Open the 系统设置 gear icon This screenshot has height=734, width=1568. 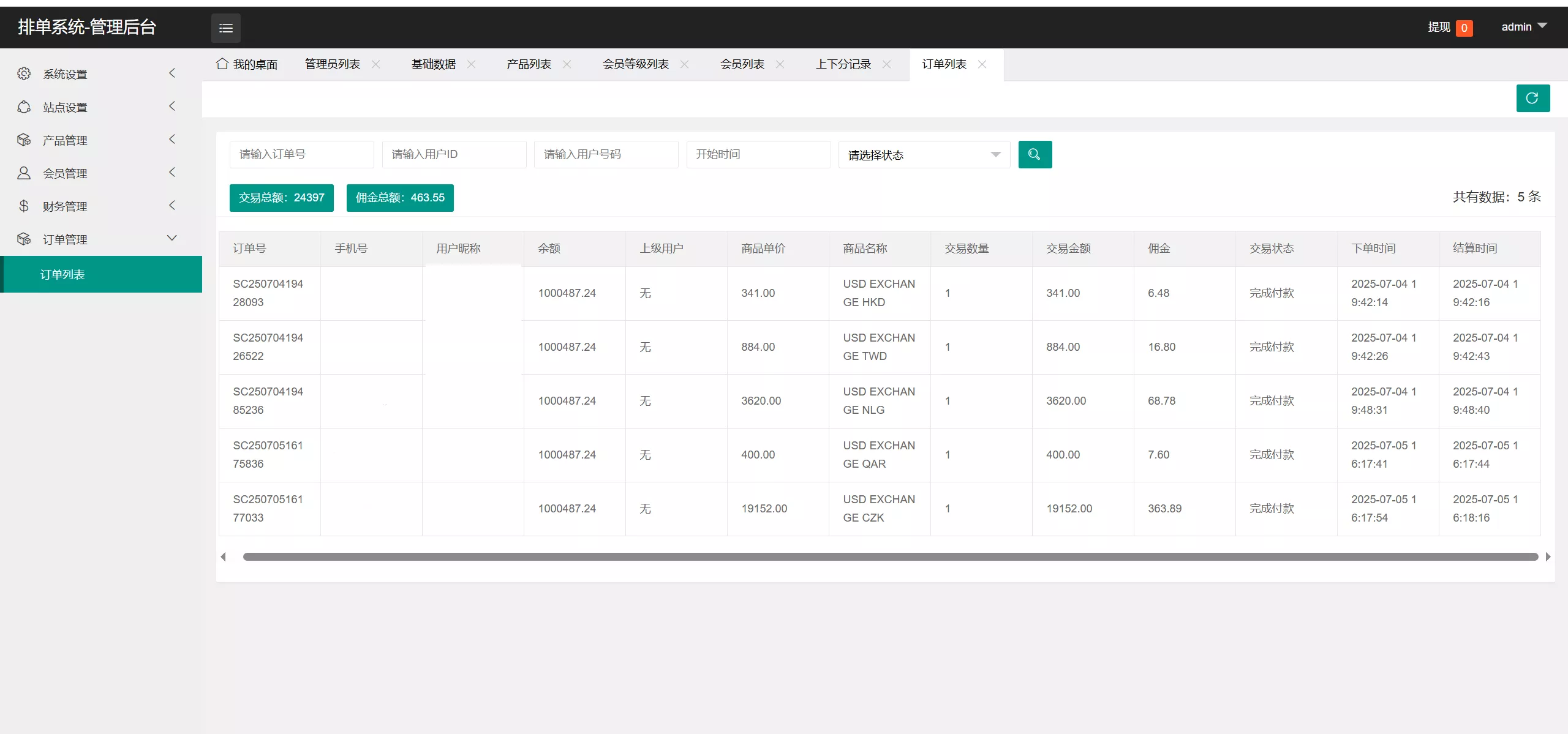[x=24, y=73]
